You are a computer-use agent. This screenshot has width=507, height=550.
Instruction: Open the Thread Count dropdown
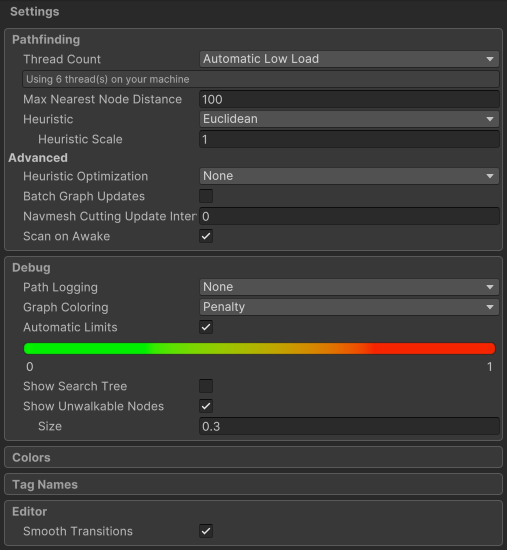pos(349,59)
